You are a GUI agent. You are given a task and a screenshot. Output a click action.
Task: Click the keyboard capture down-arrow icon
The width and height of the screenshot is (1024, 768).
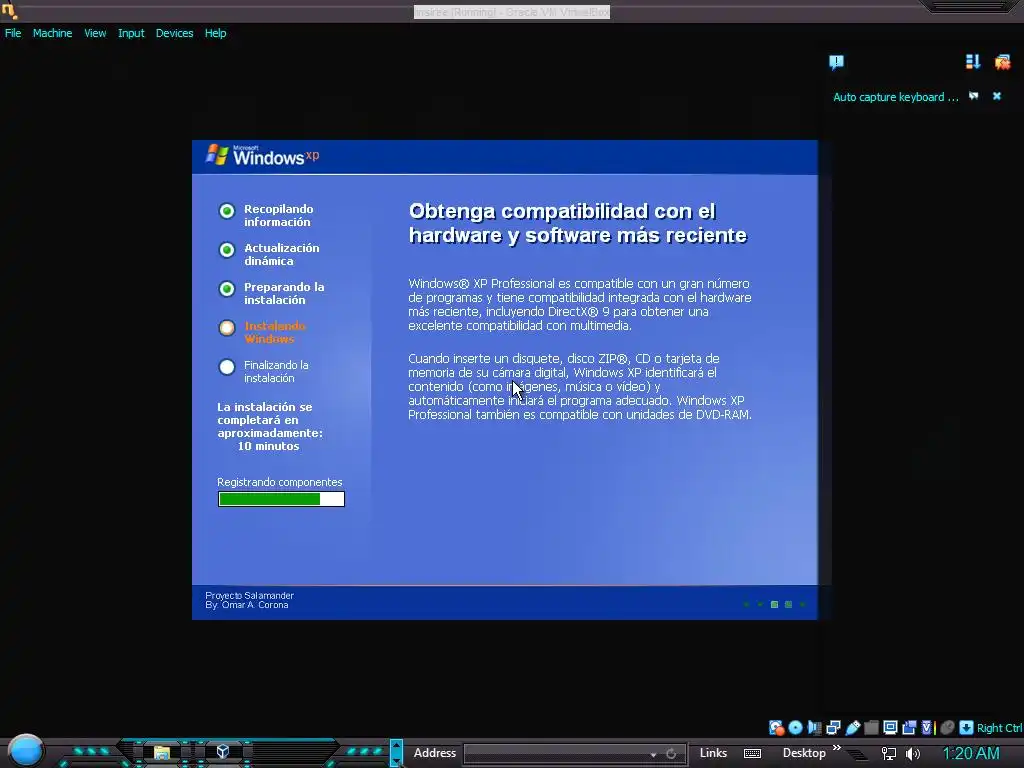(x=967, y=728)
